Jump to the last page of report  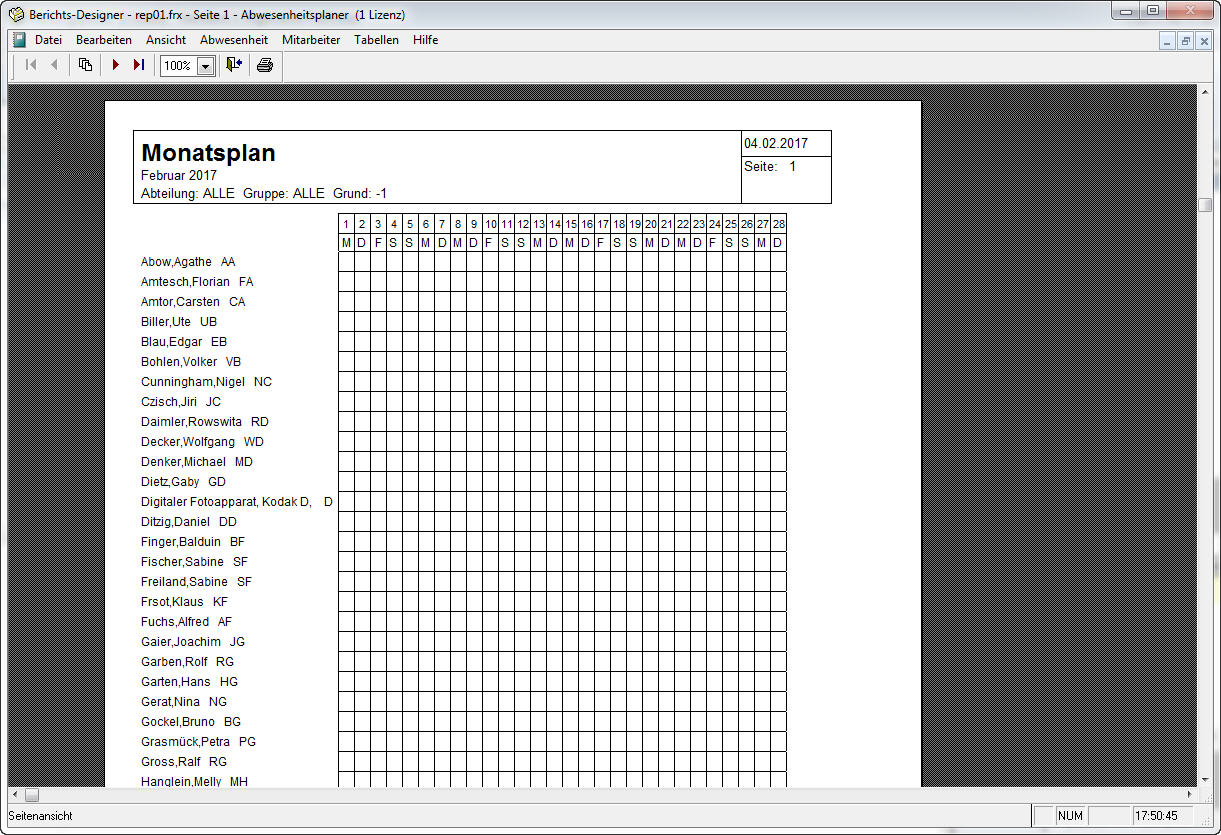(x=139, y=65)
